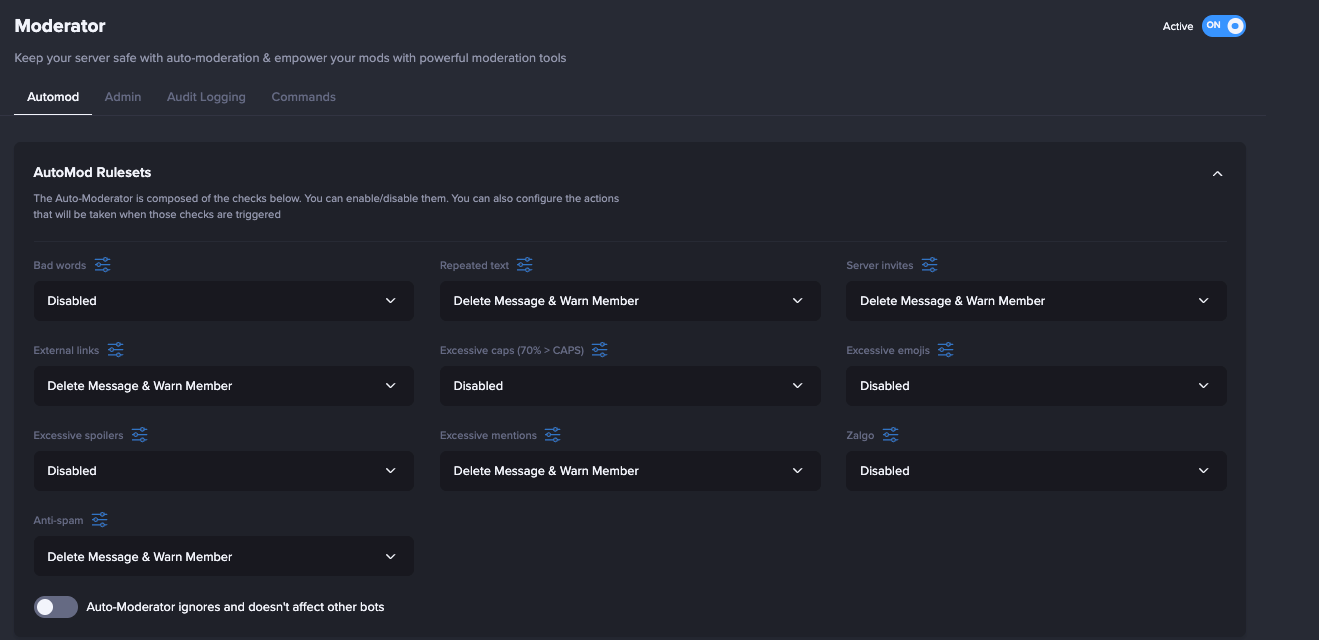Open the Excessive caps action dropdown
The height and width of the screenshot is (640, 1319).
[x=630, y=386]
